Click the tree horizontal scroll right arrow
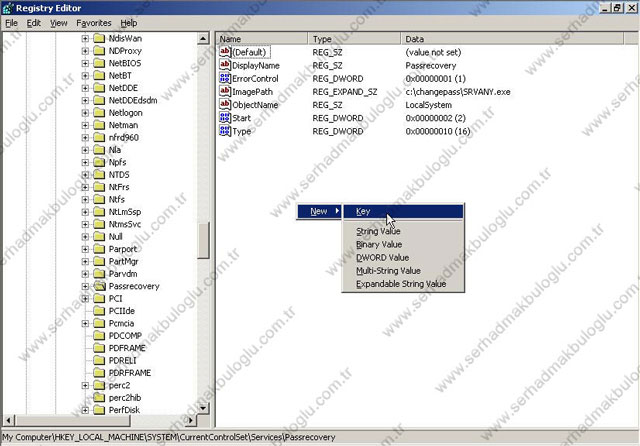The image size is (640, 446). coord(190,420)
